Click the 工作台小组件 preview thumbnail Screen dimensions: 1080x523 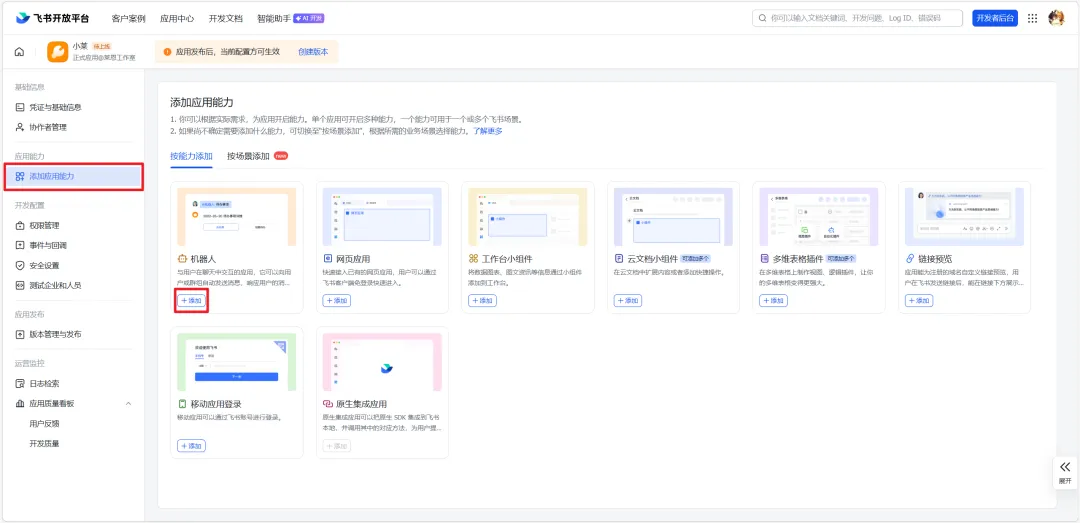pos(528,217)
